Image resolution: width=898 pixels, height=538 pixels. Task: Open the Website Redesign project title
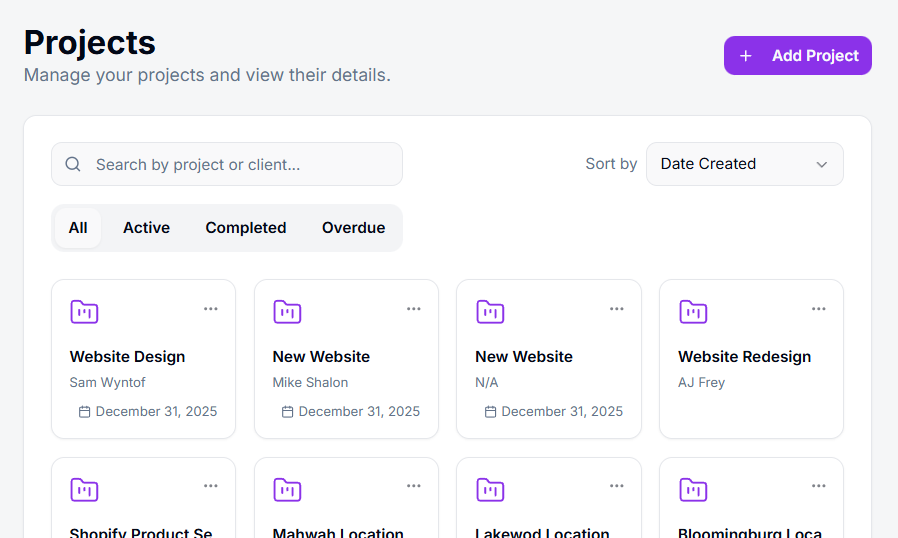[745, 356]
